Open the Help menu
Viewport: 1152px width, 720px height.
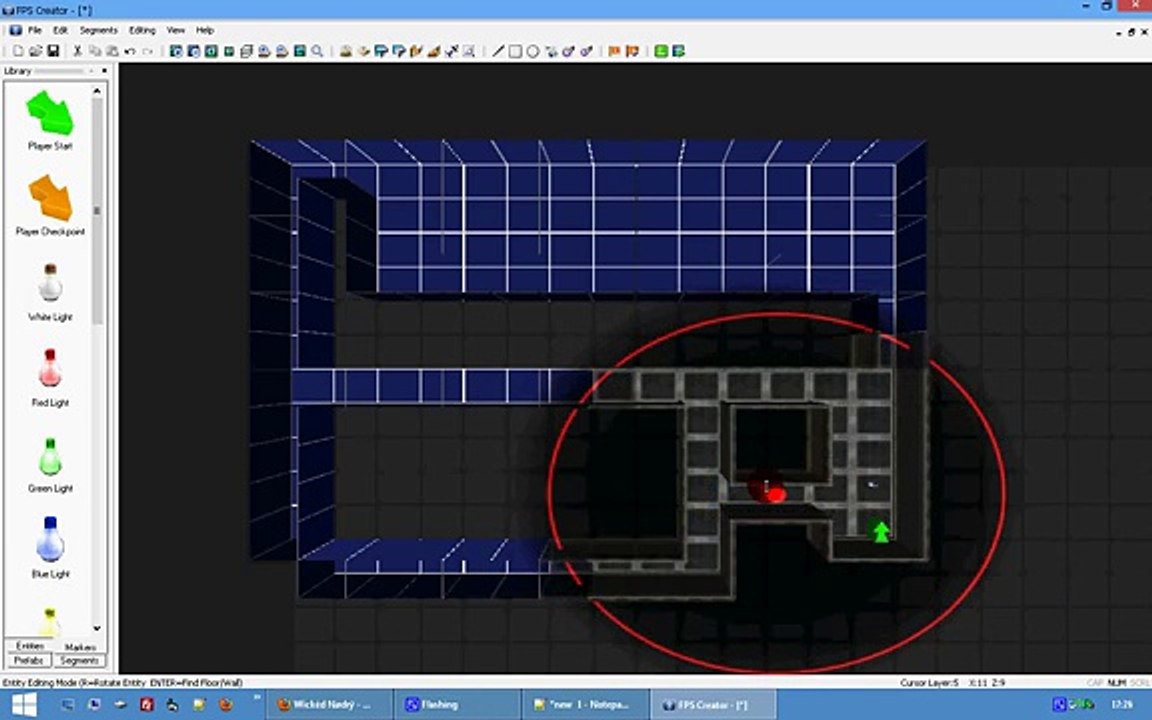pyautogui.click(x=205, y=30)
